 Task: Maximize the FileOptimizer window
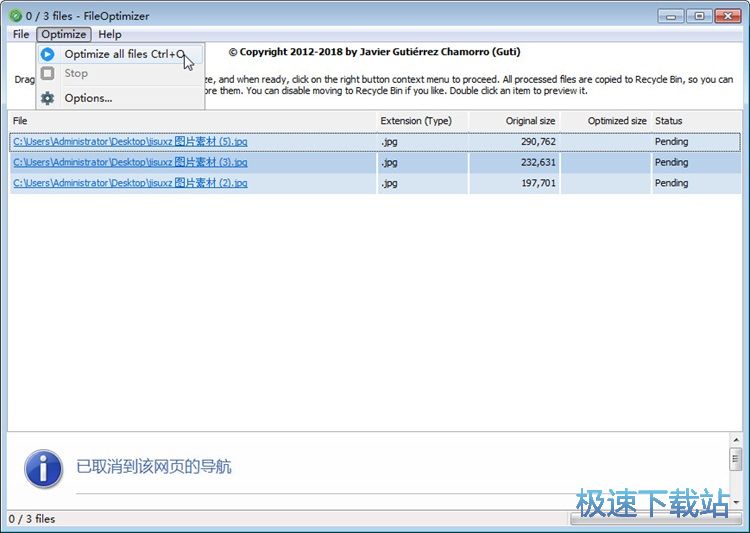point(699,16)
